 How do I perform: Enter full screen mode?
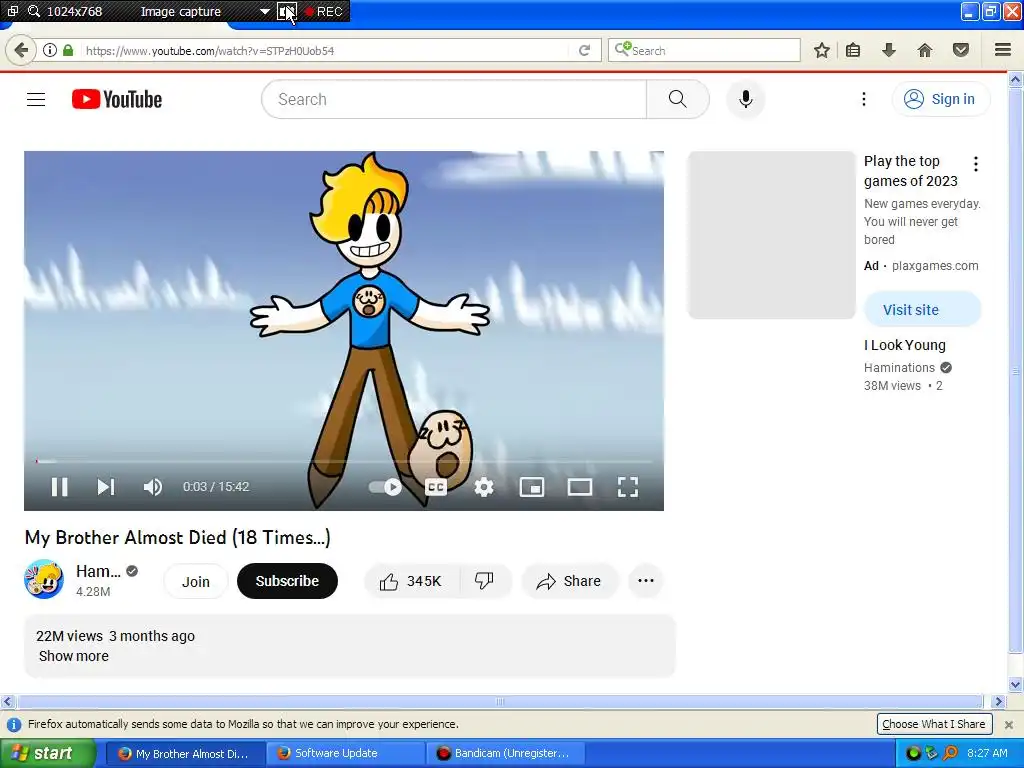(628, 487)
